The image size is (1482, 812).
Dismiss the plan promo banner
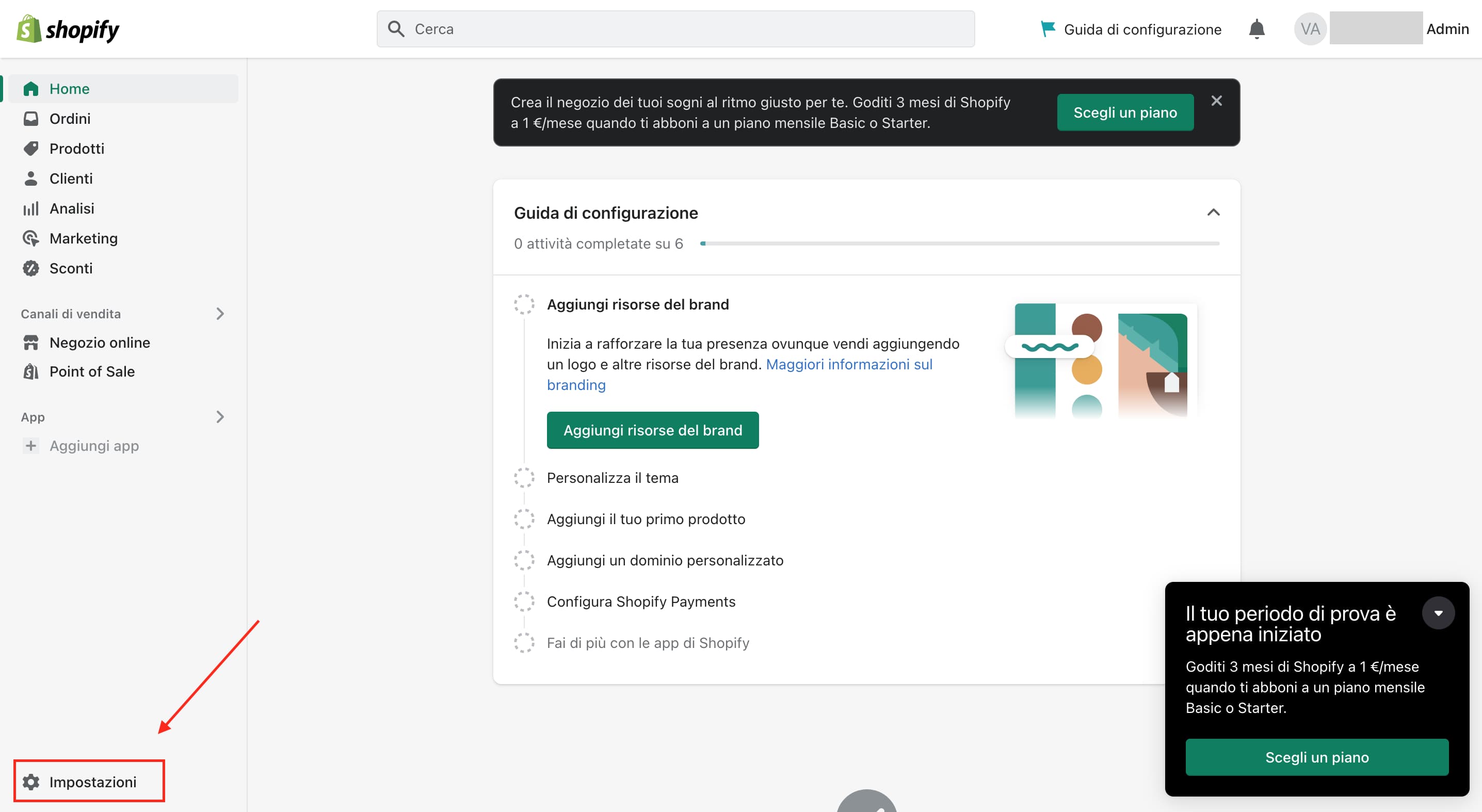(x=1216, y=101)
